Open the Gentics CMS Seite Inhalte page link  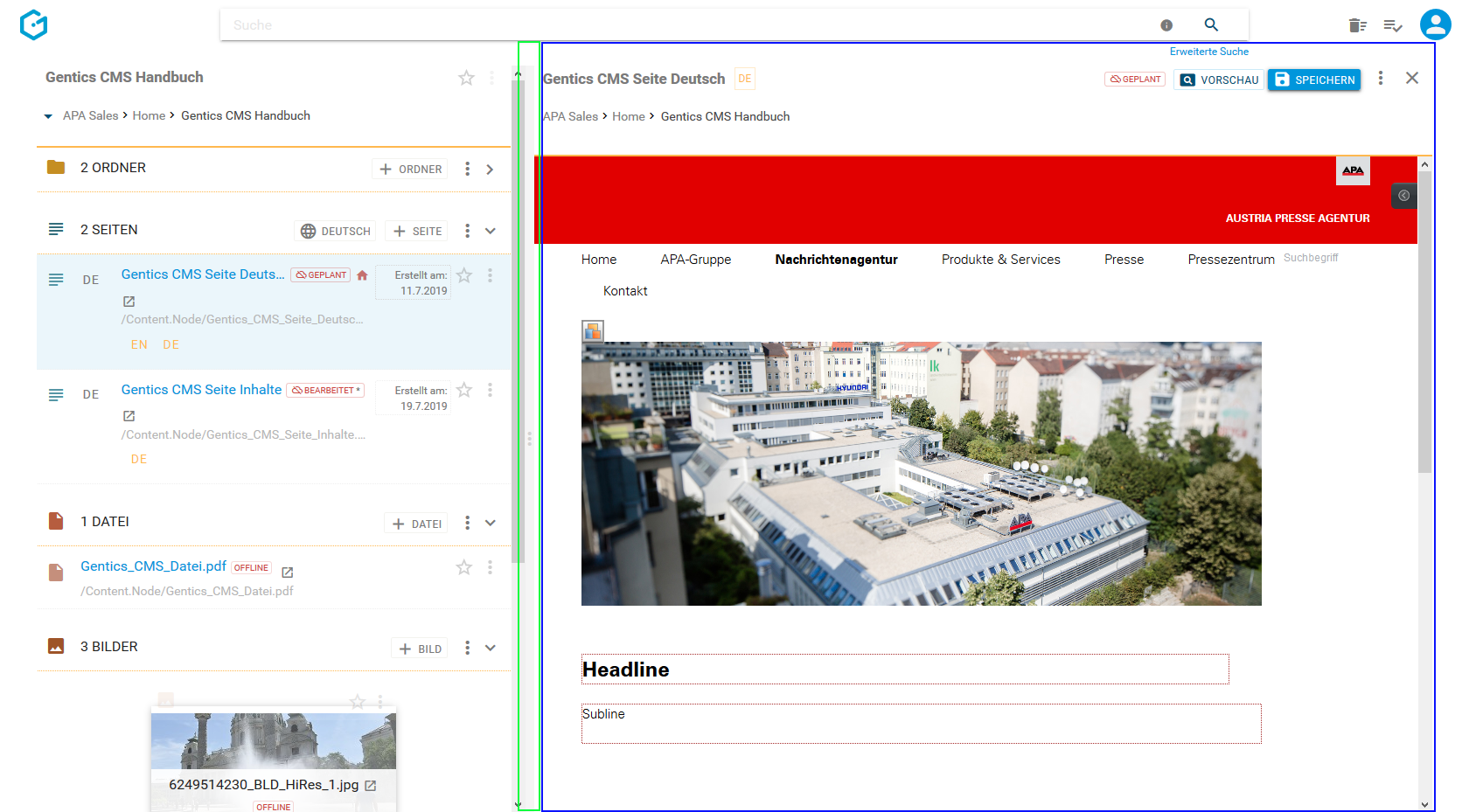(201, 390)
